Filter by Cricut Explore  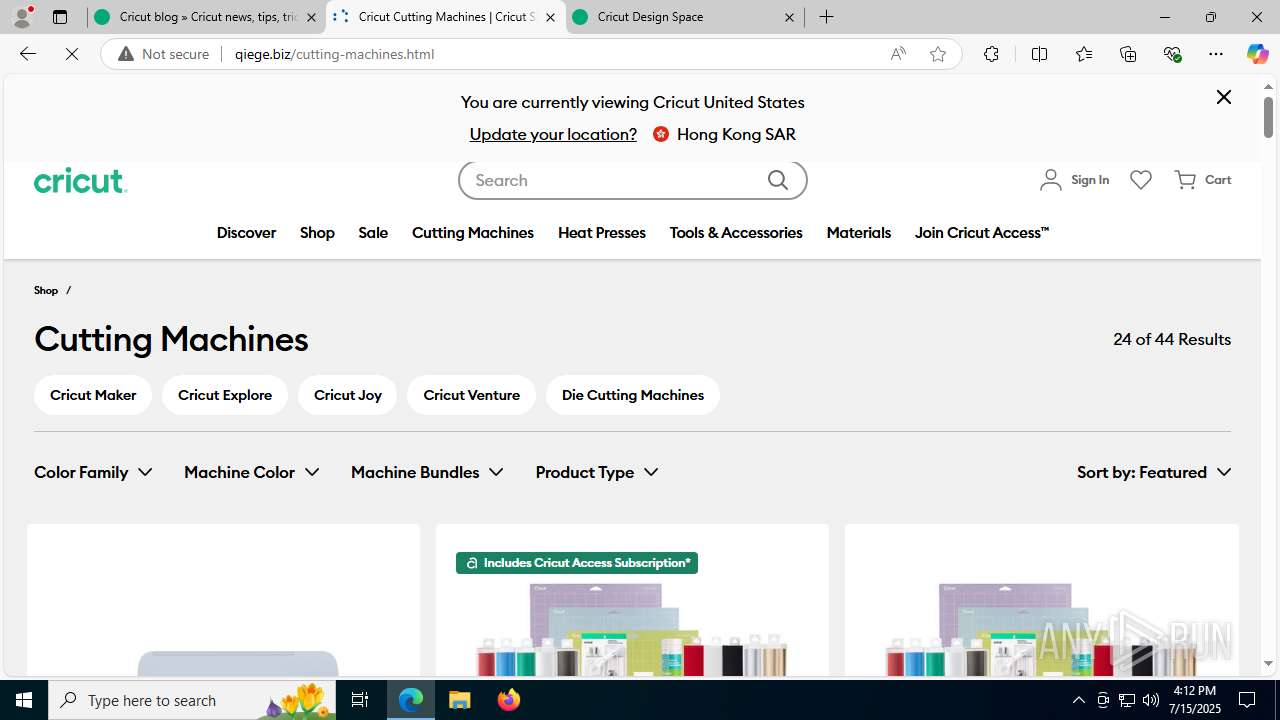(x=225, y=395)
